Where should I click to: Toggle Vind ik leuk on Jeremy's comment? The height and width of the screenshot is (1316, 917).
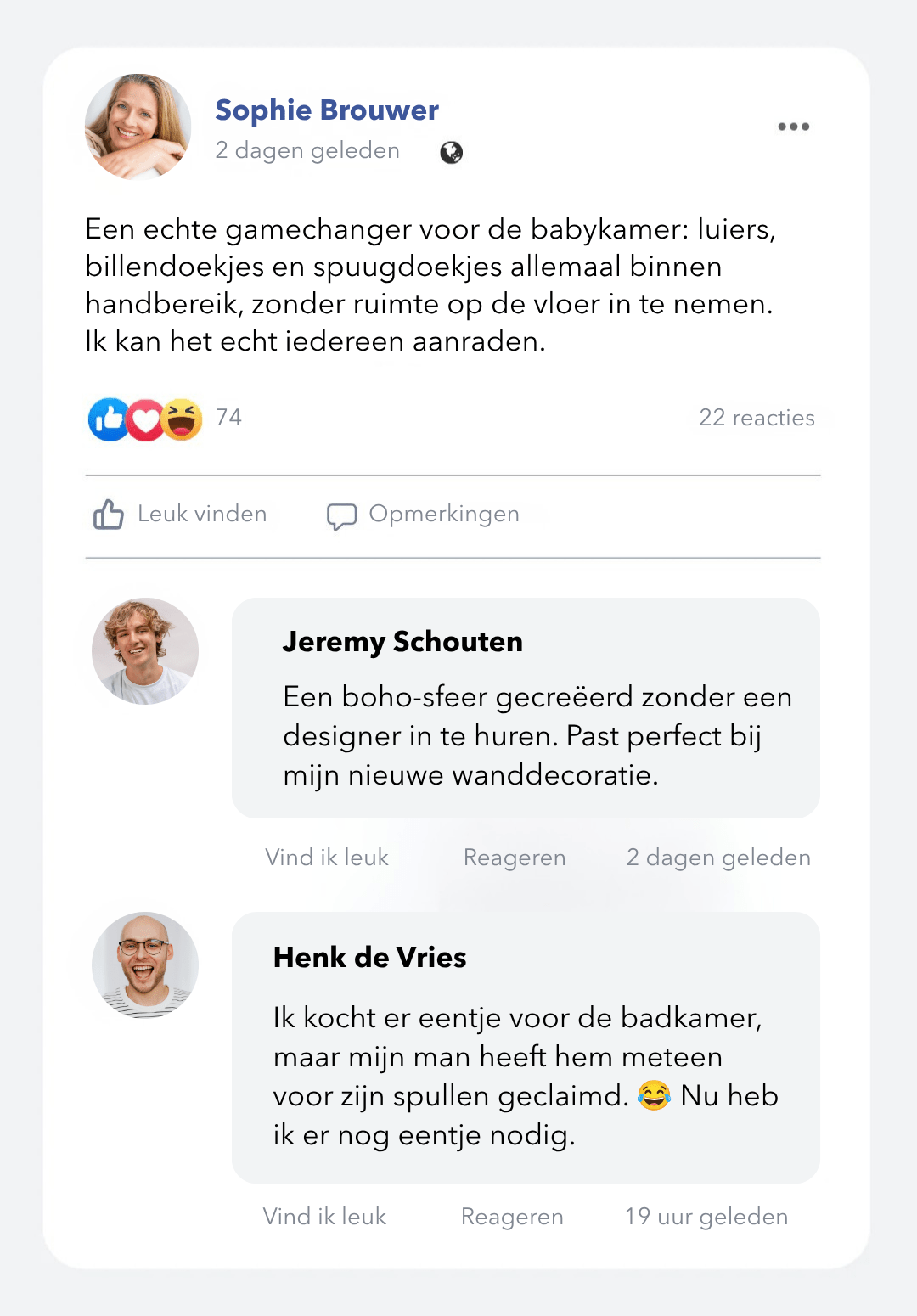(327, 858)
